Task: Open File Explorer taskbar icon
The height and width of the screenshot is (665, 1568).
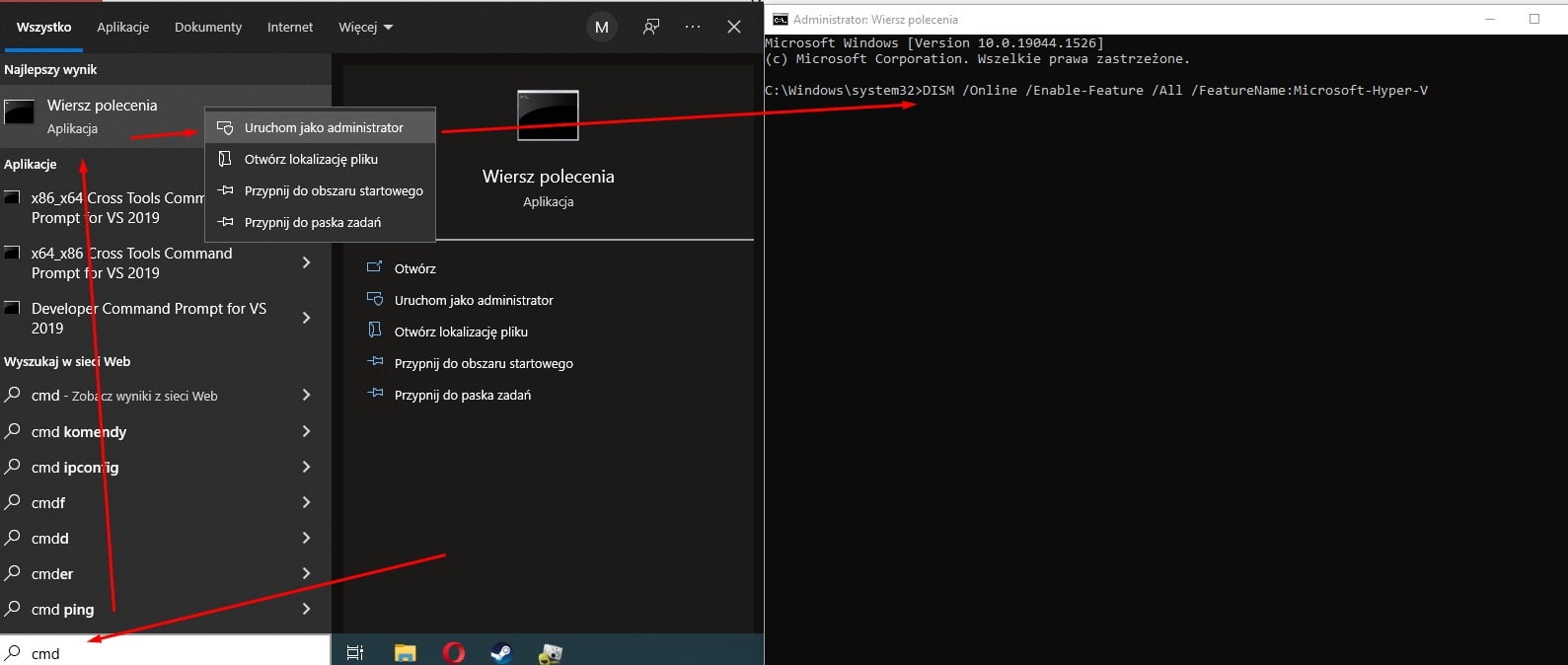Action: pyautogui.click(x=405, y=652)
